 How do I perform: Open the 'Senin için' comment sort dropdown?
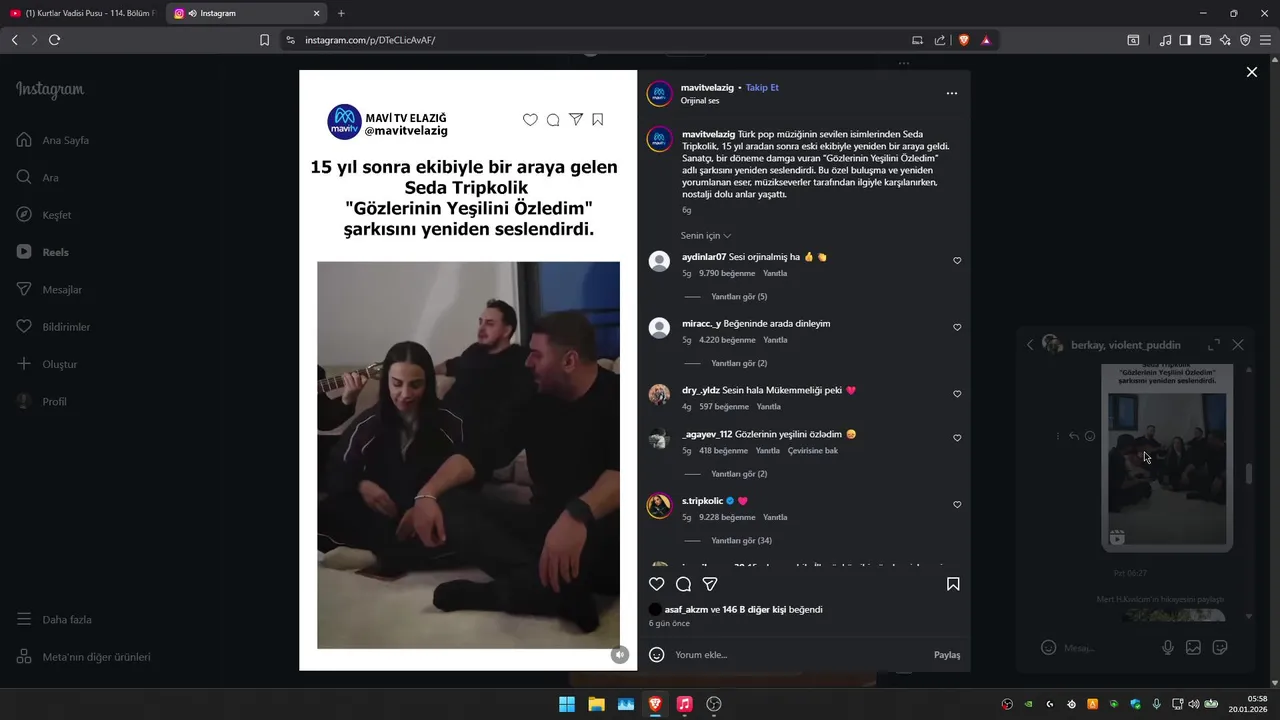tap(706, 236)
